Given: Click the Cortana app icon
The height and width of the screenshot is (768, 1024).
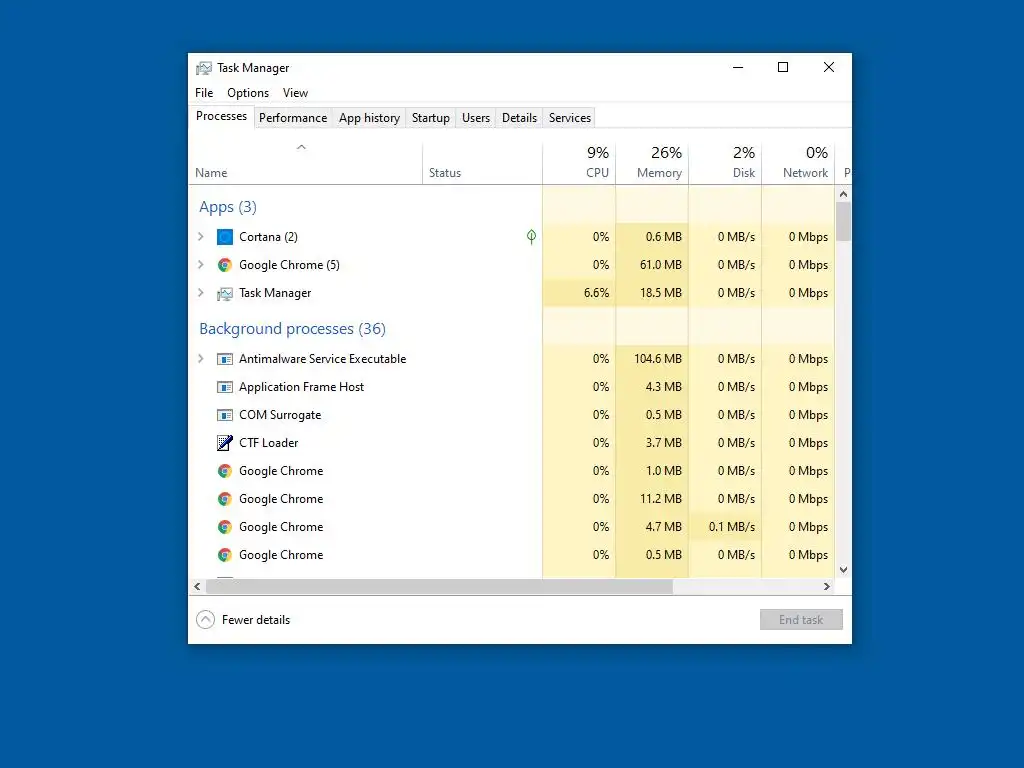Looking at the screenshot, I should pos(225,237).
